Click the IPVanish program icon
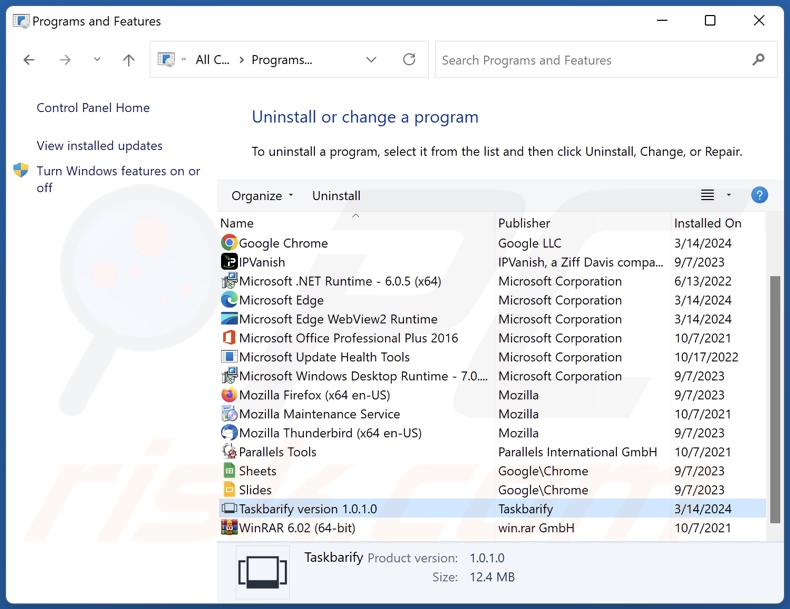The height and width of the screenshot is (609, 790). coord(229,262)
